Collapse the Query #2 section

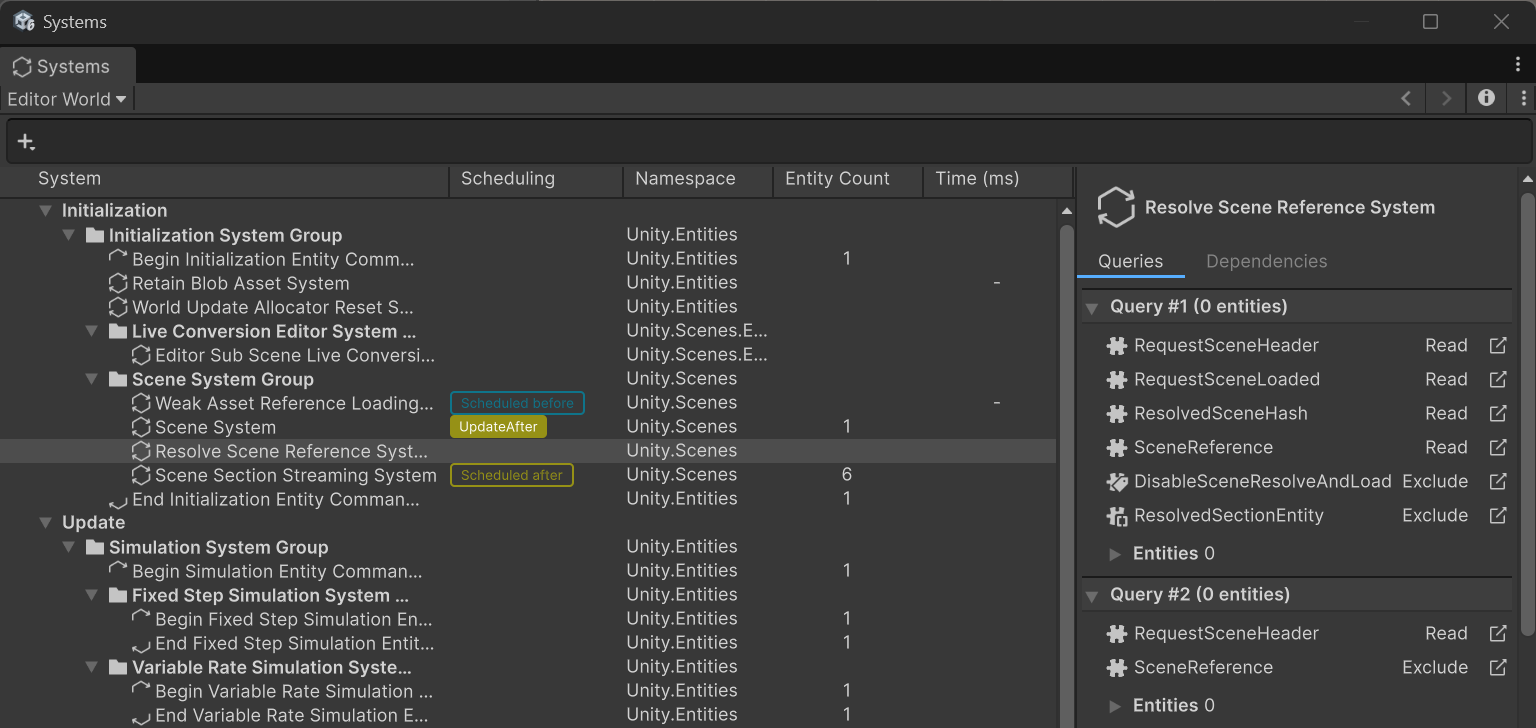coord(1093,595)
